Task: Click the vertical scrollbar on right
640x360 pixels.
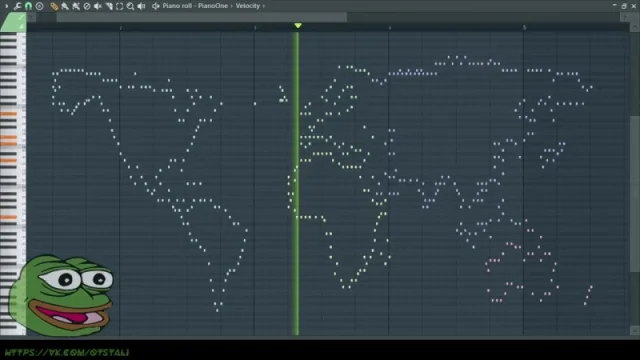Action: tap(634, 180)
